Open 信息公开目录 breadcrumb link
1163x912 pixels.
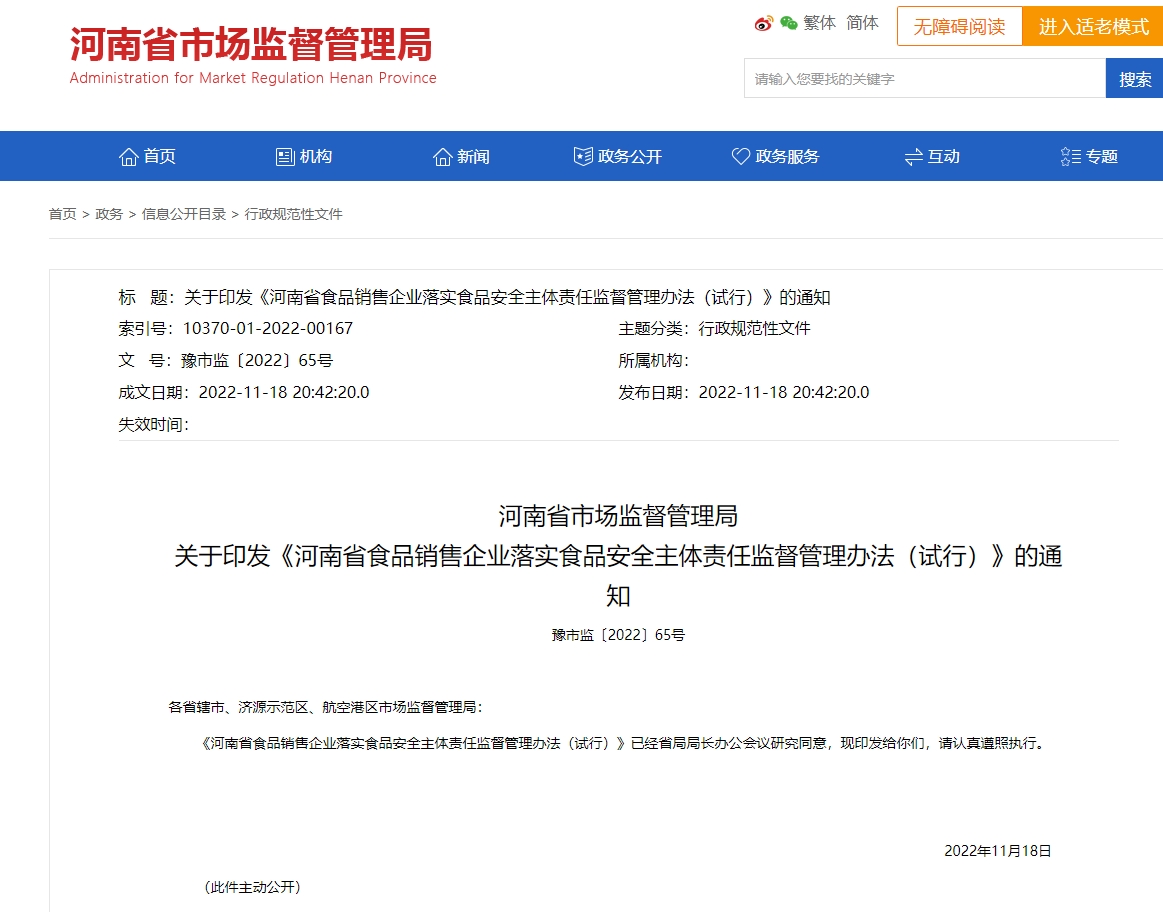184,214
